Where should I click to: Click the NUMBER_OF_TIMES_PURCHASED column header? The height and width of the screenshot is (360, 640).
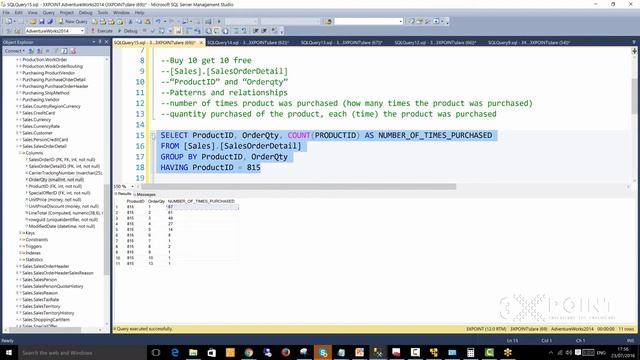pos(201,201)
